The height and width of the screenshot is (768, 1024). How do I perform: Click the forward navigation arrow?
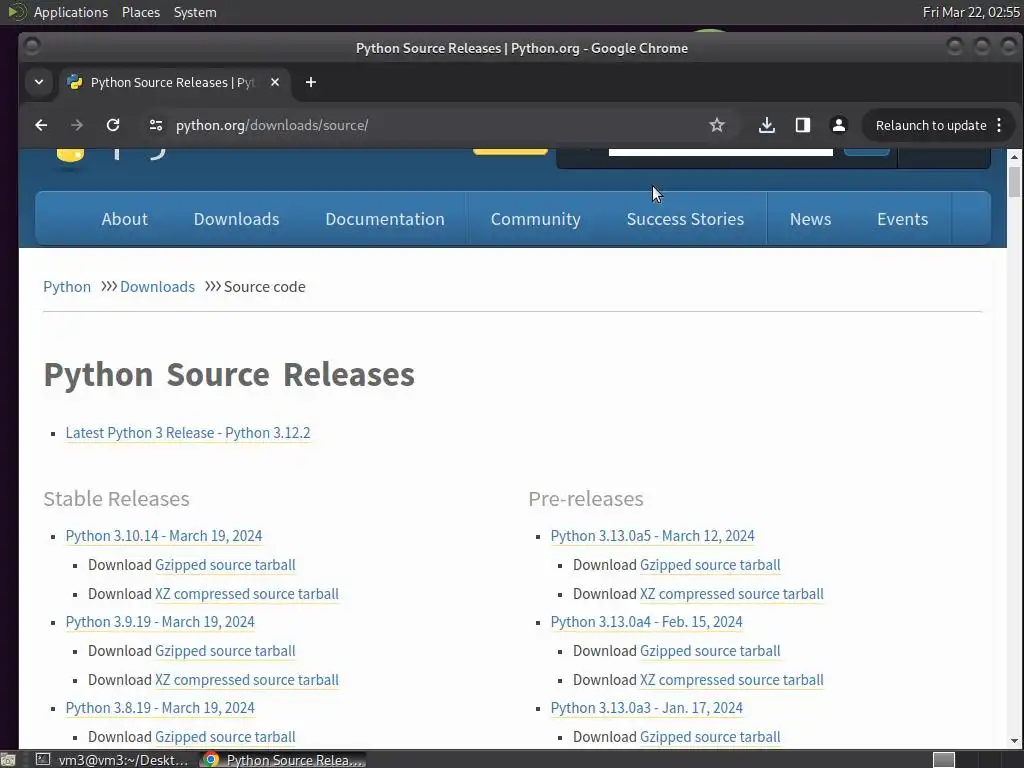(77, 125)
